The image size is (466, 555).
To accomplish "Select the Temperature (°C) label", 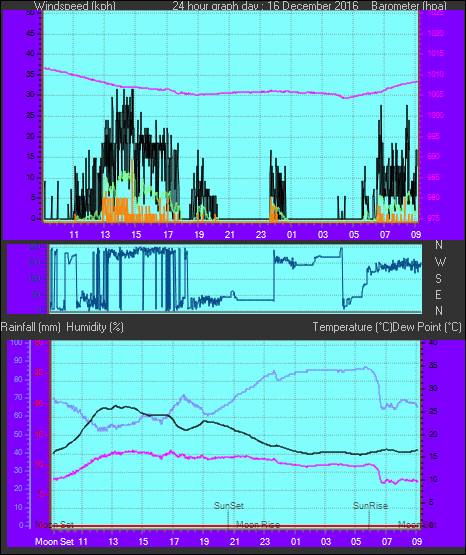I will [x=352, y=327].
